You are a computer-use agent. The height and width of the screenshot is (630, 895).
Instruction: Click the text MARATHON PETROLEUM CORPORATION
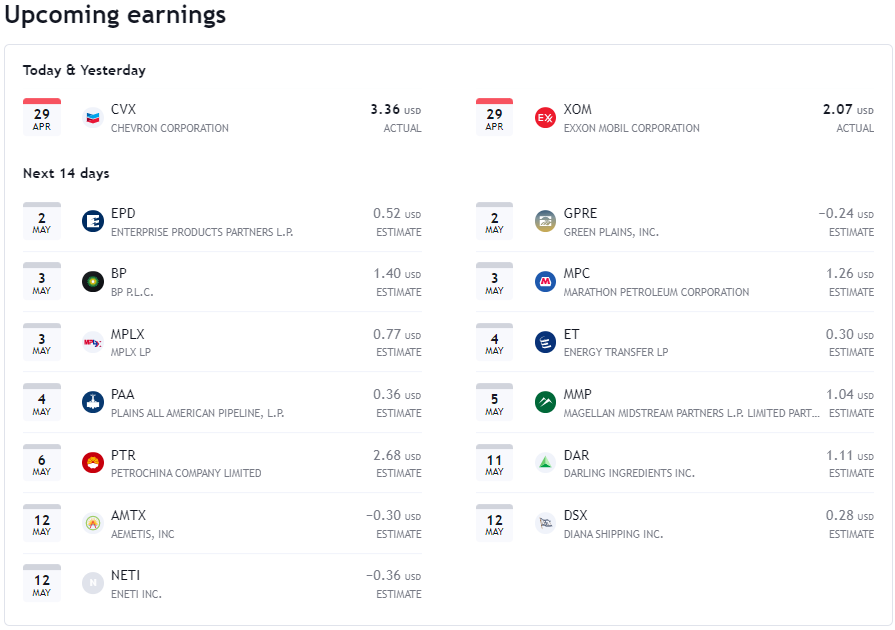pos(656,292)
